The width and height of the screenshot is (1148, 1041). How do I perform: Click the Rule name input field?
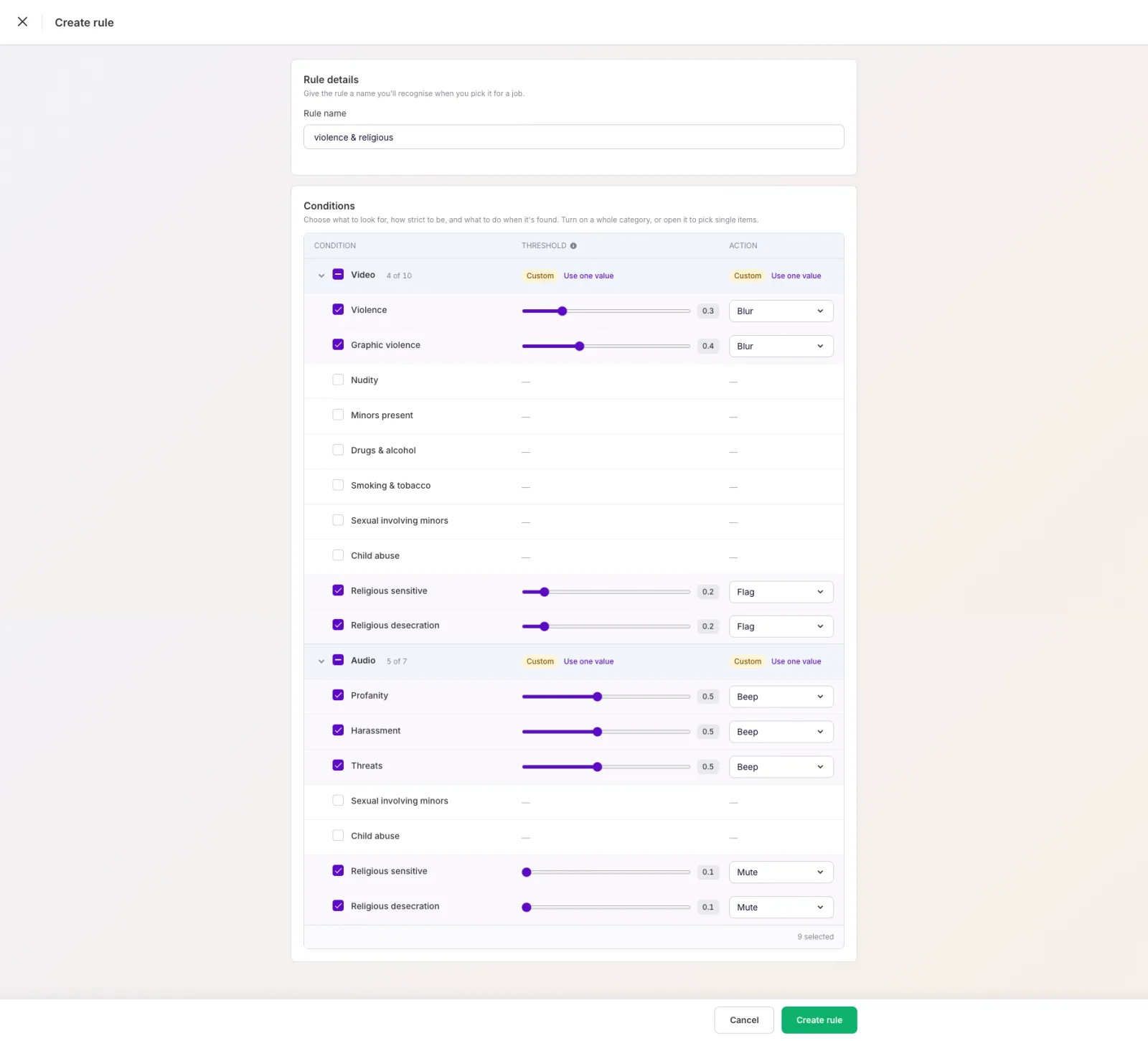point(573,137)
